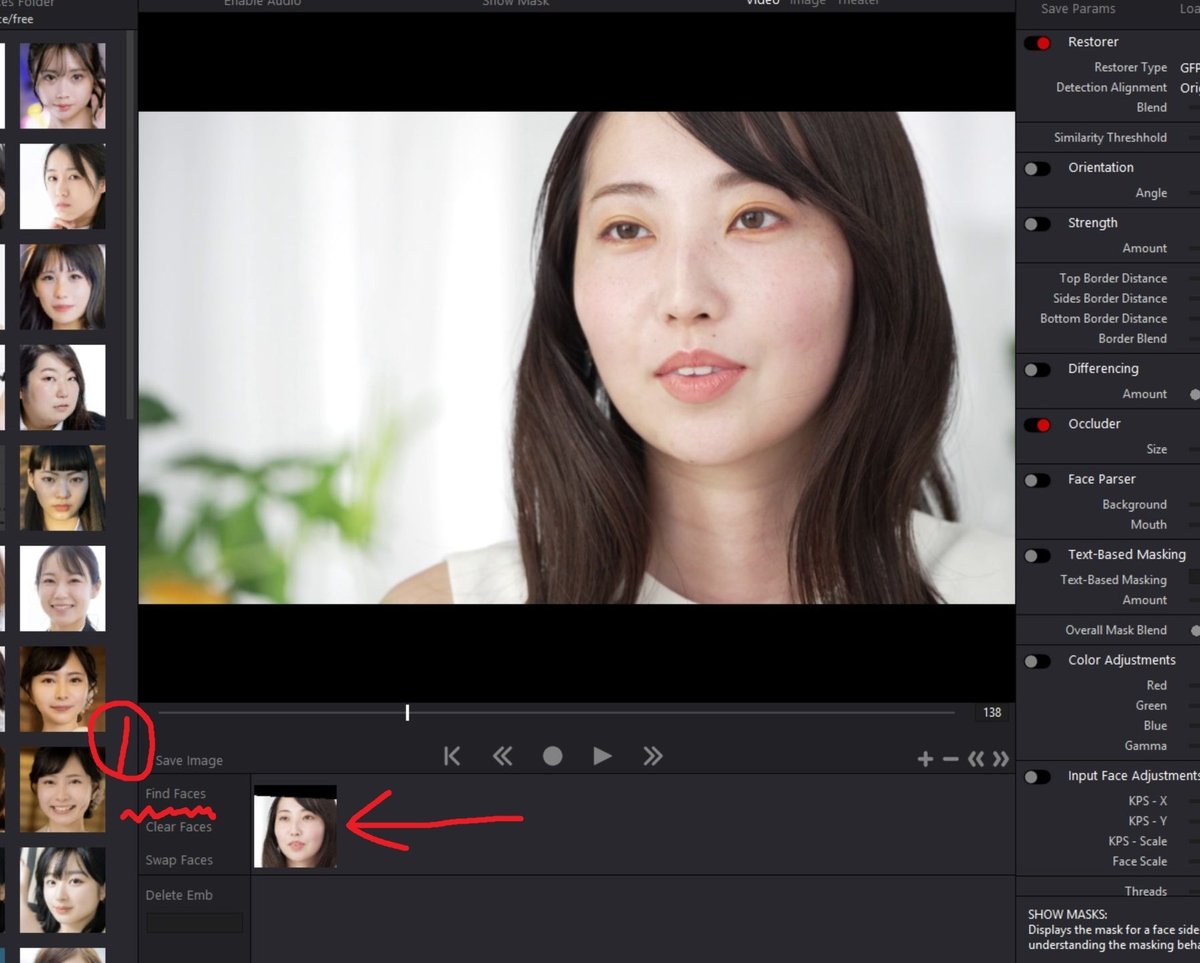Click the Face Parser Mouth label
Screen dimensions: 1200x963
coord(1148,525)
